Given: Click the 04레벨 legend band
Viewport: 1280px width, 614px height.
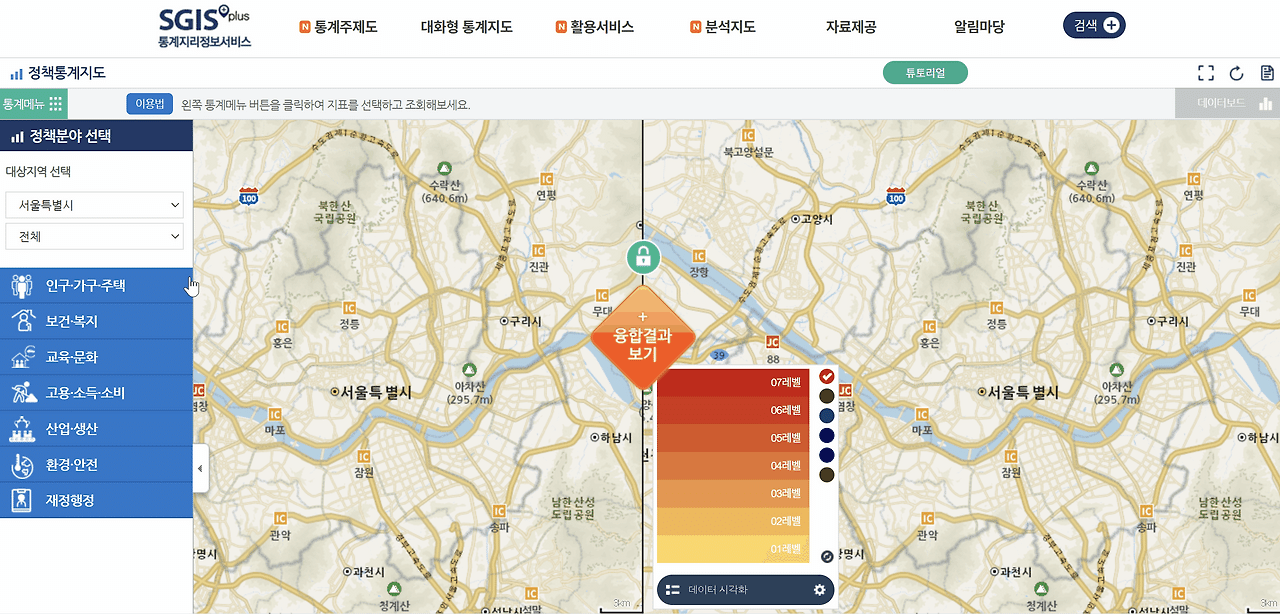Looking at the screenshot, I should coord(733,466).
